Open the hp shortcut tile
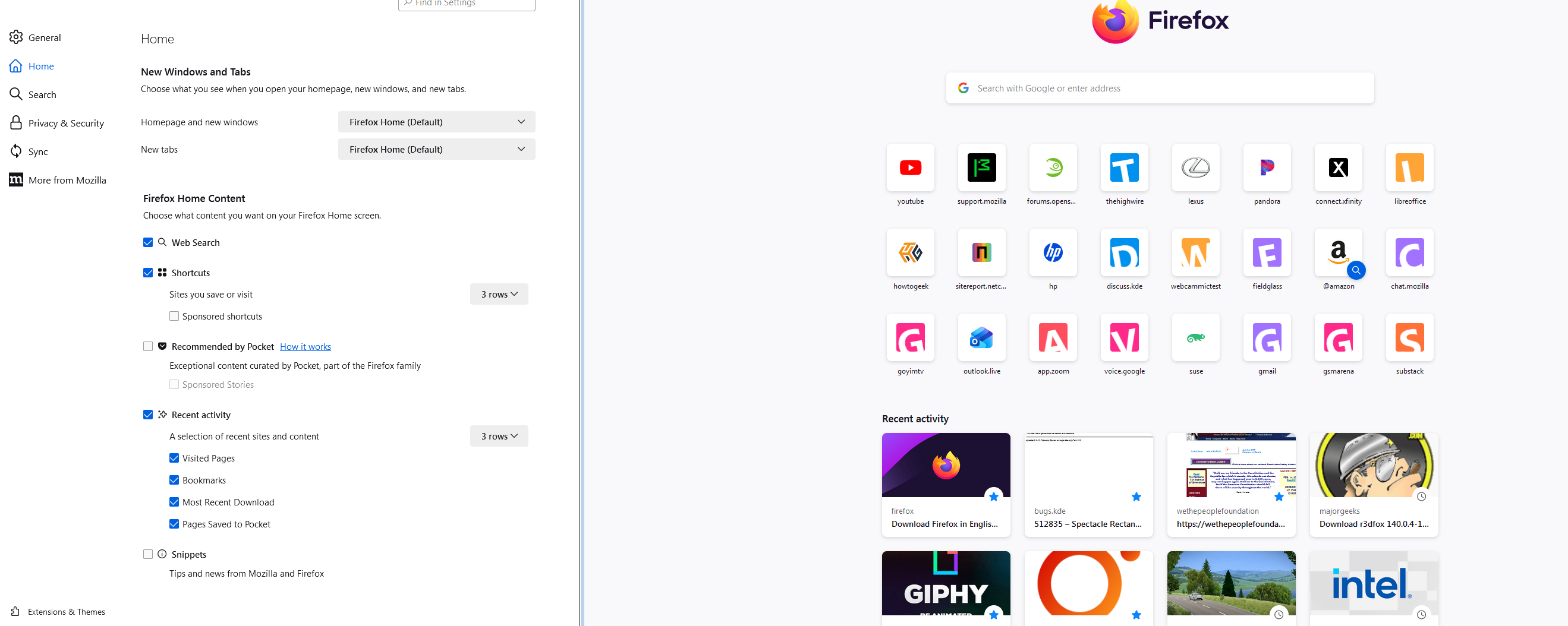This screenshot has height=626, width=1568. [x=1053, y=252]
